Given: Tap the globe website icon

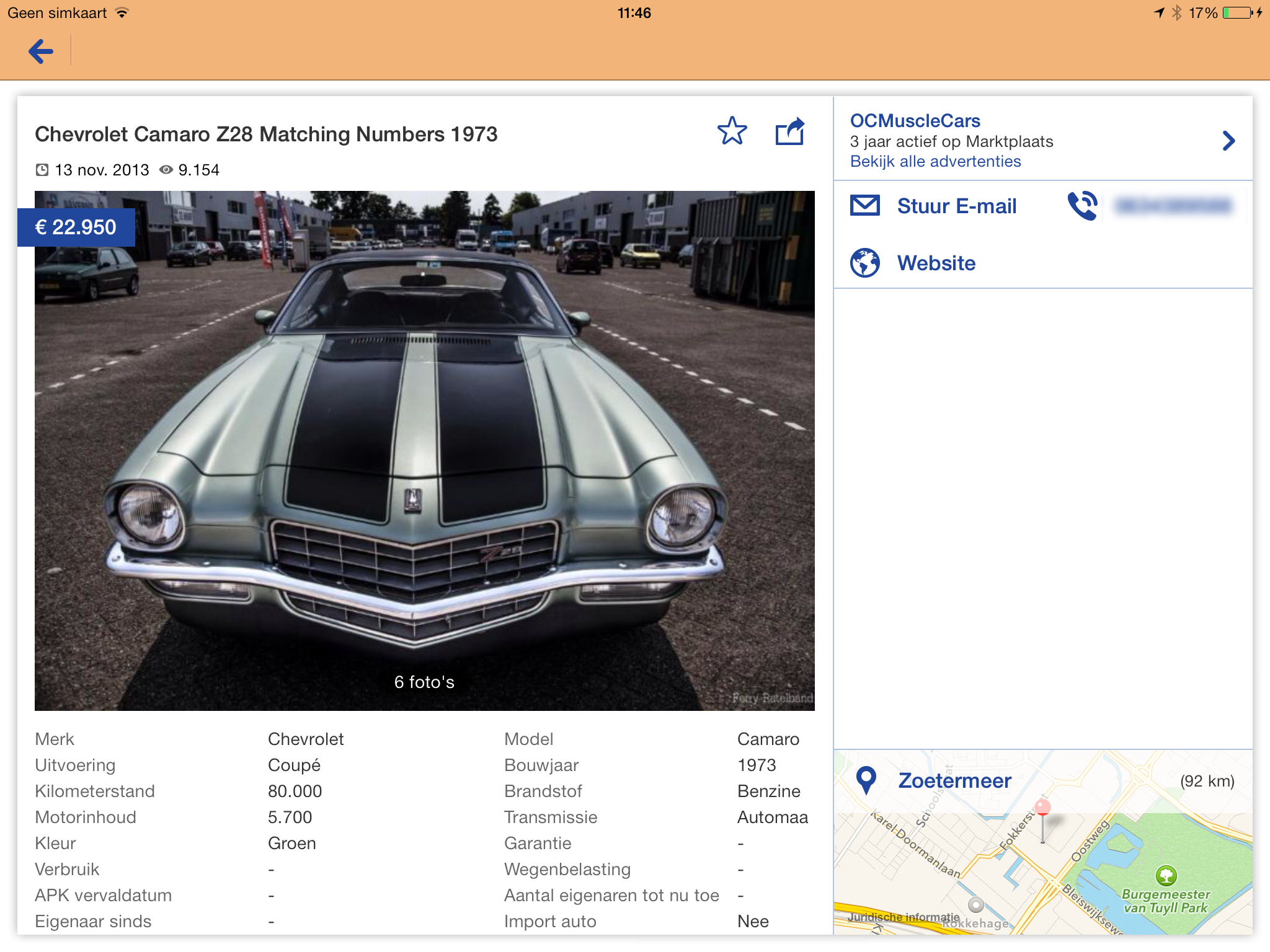Looking at the screenshot, I should coord(865,263).
